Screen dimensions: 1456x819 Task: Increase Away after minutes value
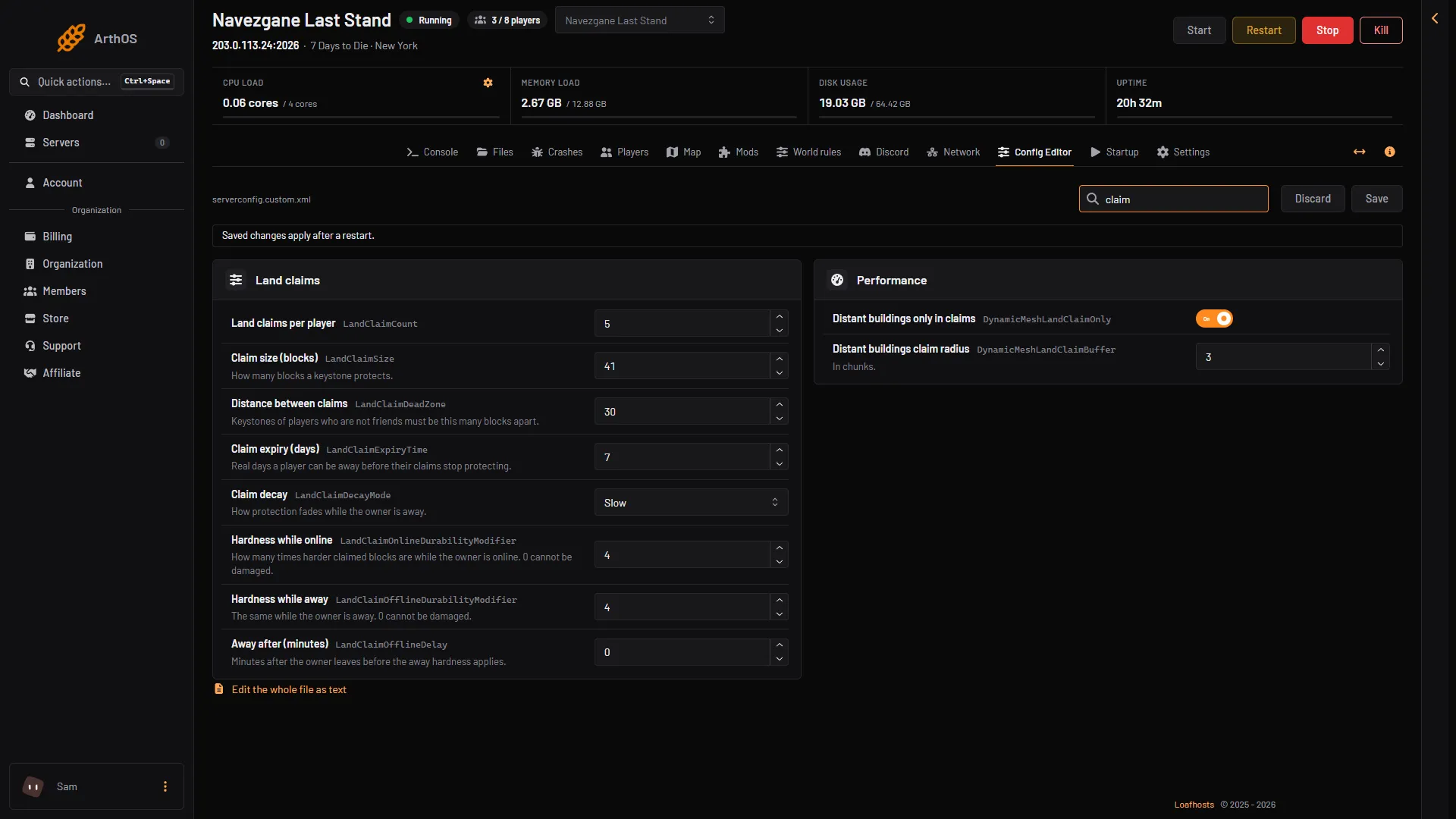(x=779, y=645)
